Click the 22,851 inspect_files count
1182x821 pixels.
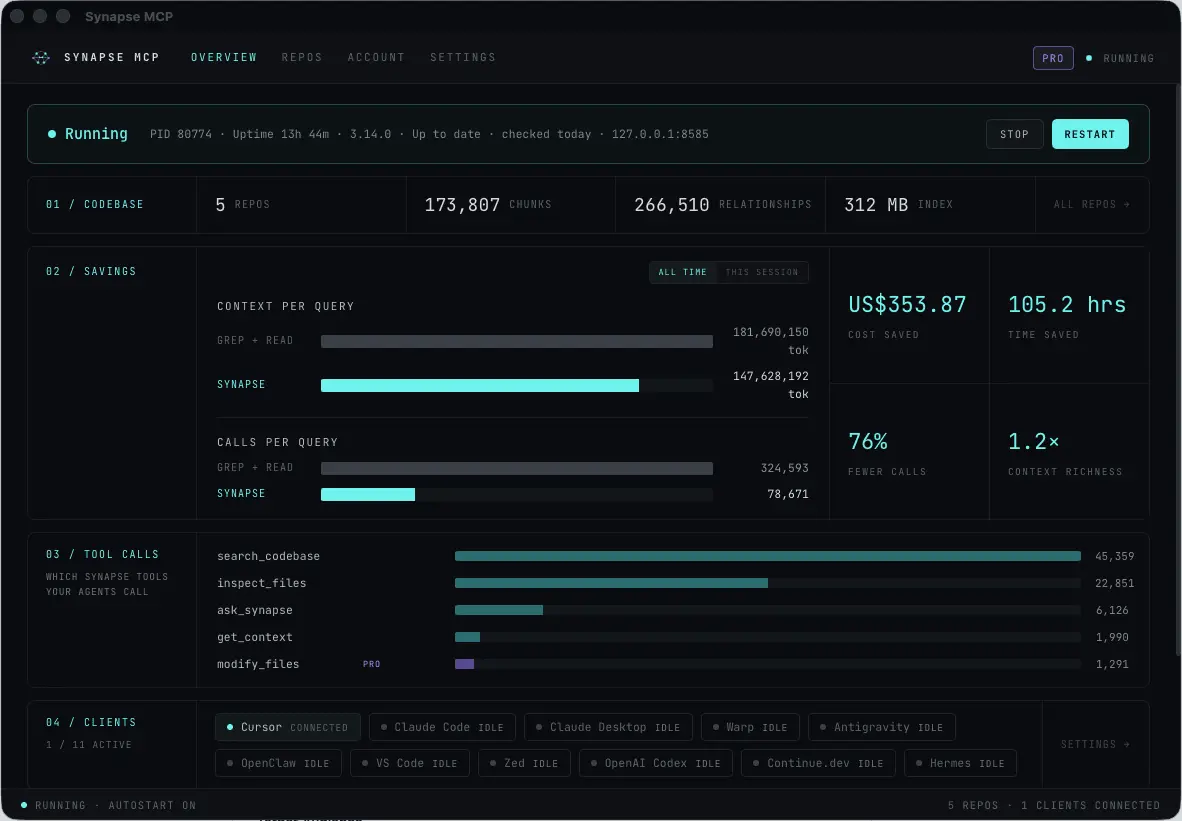pyautogui.click(x=1114, y=584)
